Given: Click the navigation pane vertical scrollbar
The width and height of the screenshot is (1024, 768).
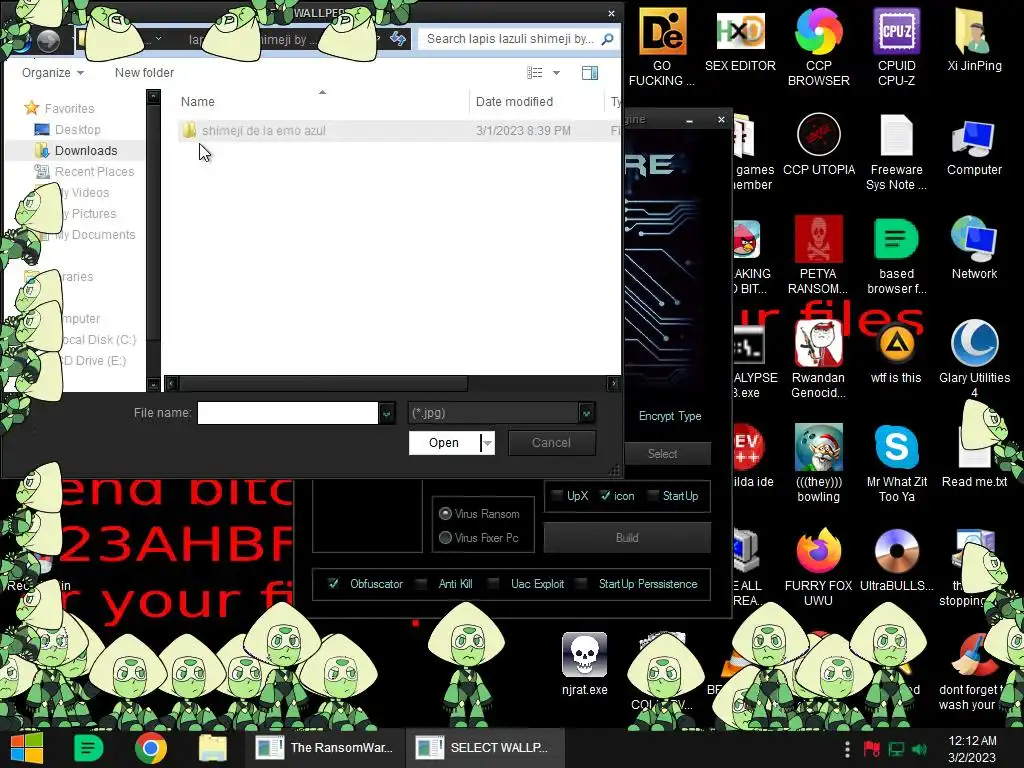Looking at the screenshot, I should point(153,222).
